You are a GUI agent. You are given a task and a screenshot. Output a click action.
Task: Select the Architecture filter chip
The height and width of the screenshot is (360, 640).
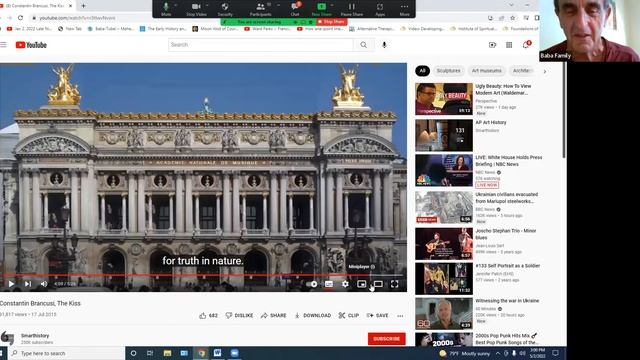click(522, 71)
